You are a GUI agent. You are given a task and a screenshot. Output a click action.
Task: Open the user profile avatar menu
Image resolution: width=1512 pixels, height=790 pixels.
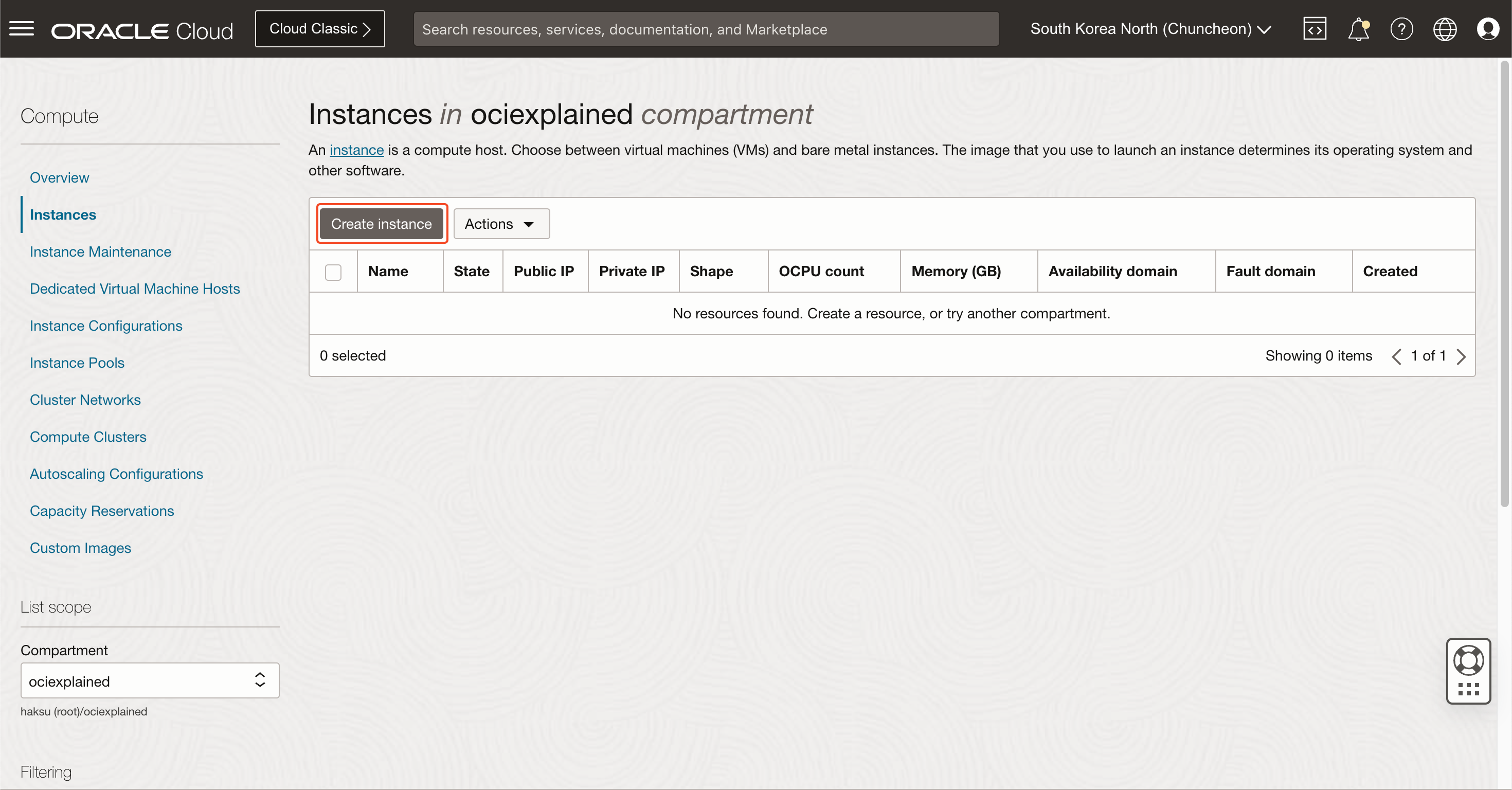click(1488, 29)
